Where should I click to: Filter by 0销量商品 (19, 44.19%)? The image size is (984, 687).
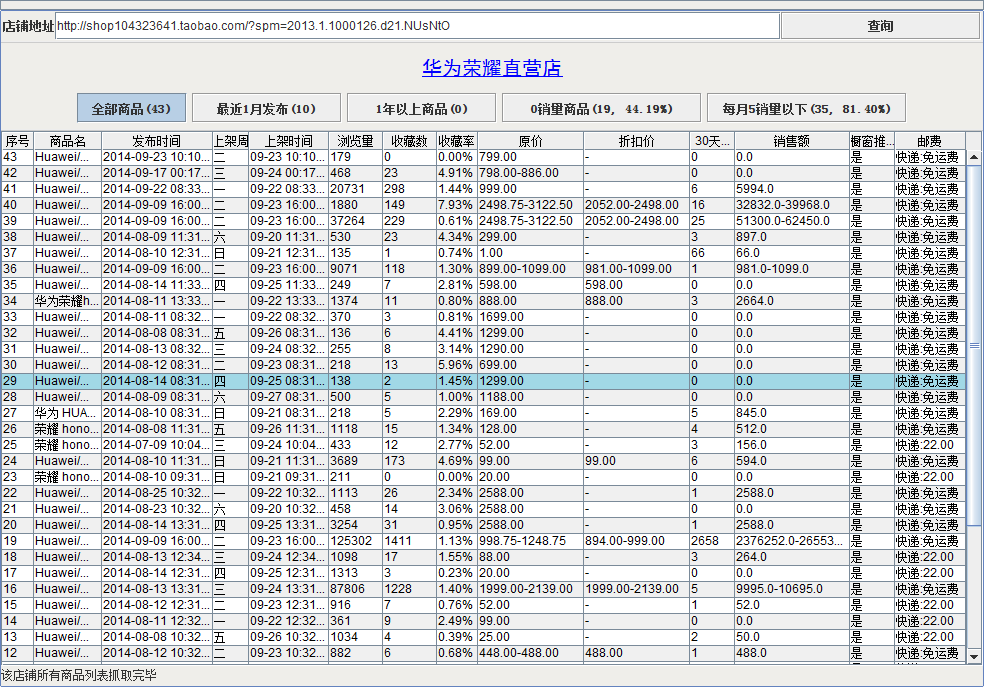601,108
